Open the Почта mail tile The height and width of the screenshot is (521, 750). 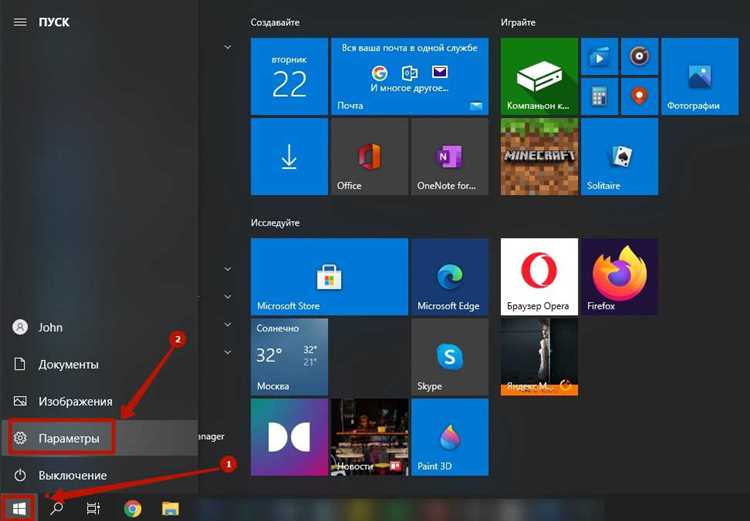[410, 77]
